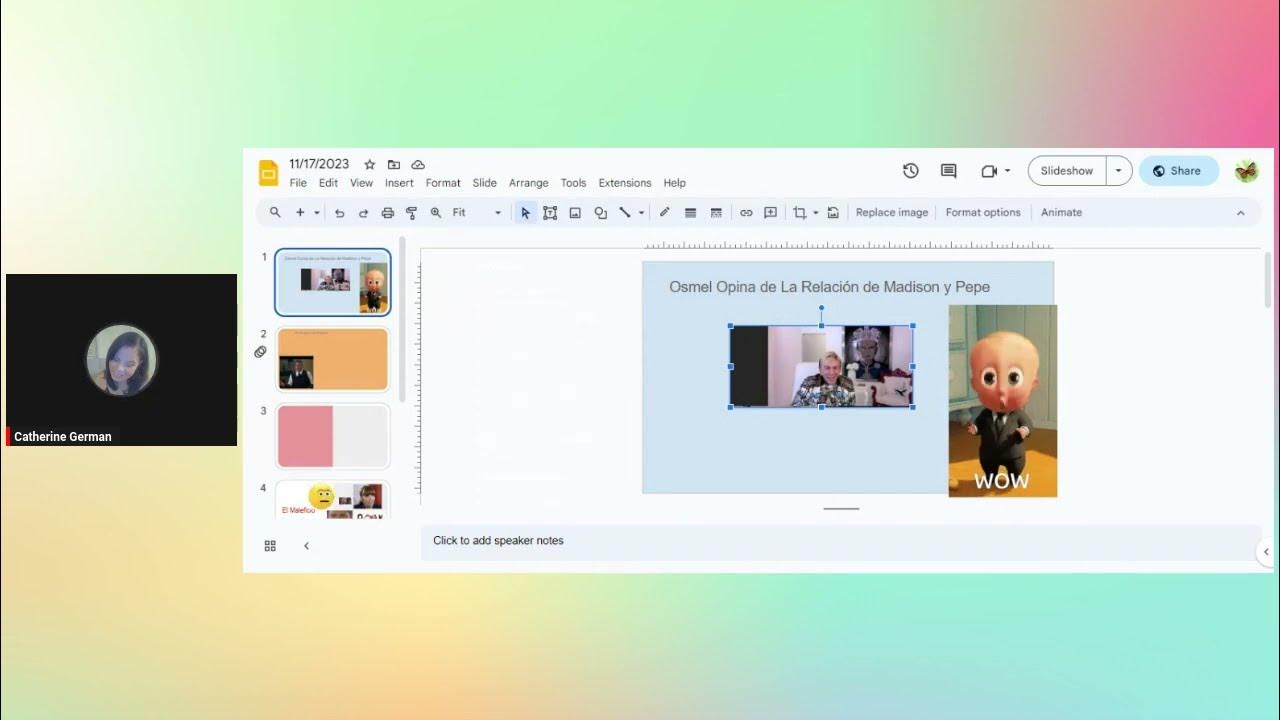Click slide title Osmel Opina text
1280x720 pixels.
[829, 287]
